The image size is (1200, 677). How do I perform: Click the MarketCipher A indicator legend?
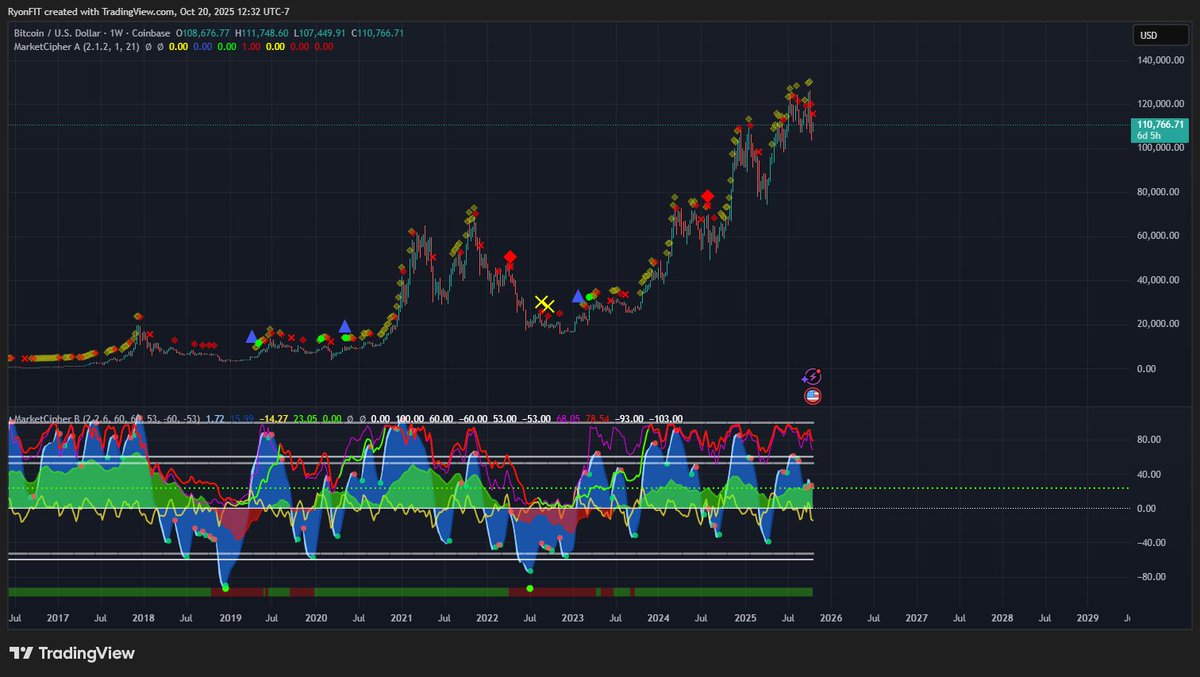tap(75, 46)
